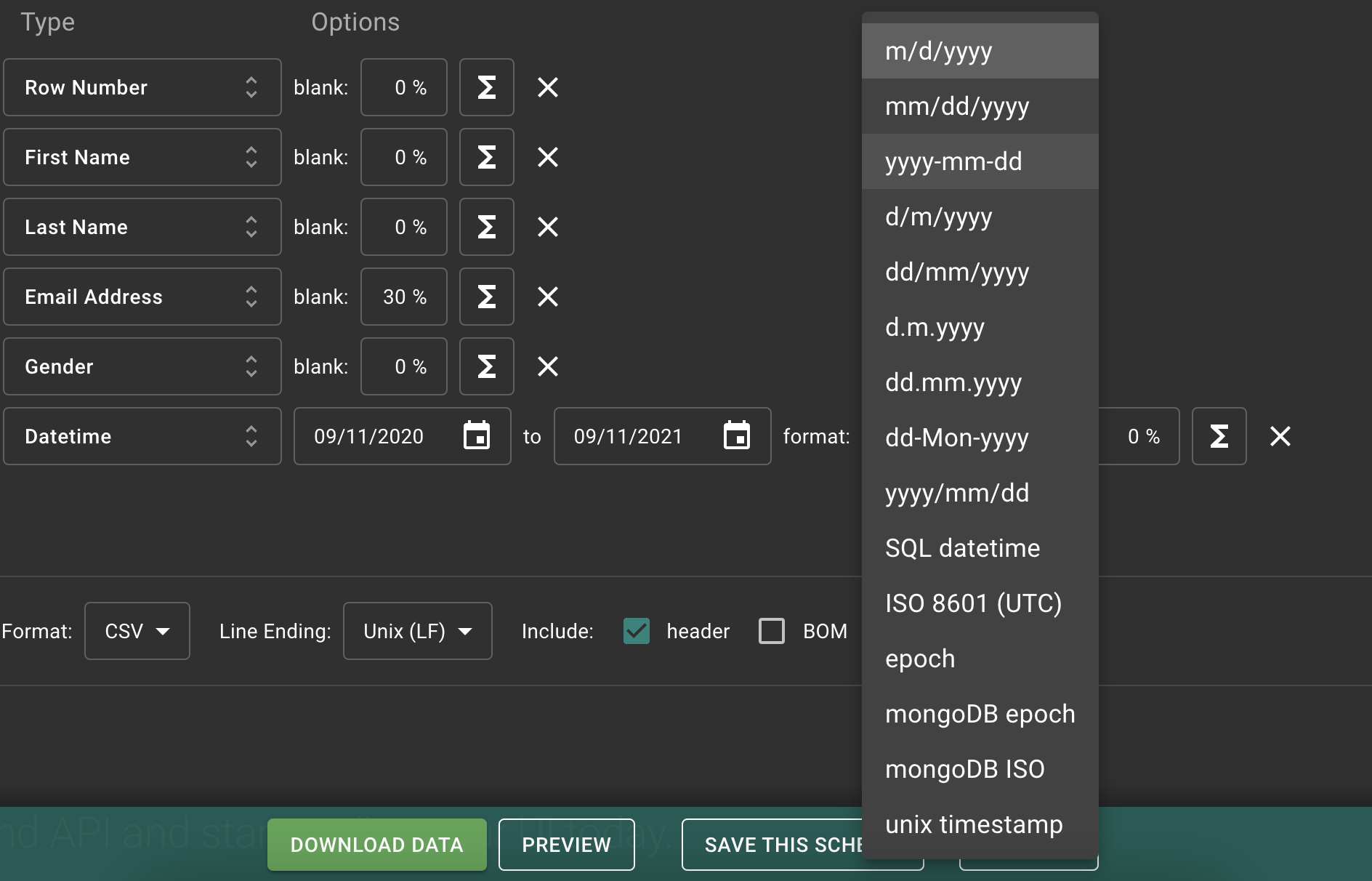Open formula editor for Last Name field
Image resolution: width=1372 pixels, height=881 pixels.
click(487, 227)
